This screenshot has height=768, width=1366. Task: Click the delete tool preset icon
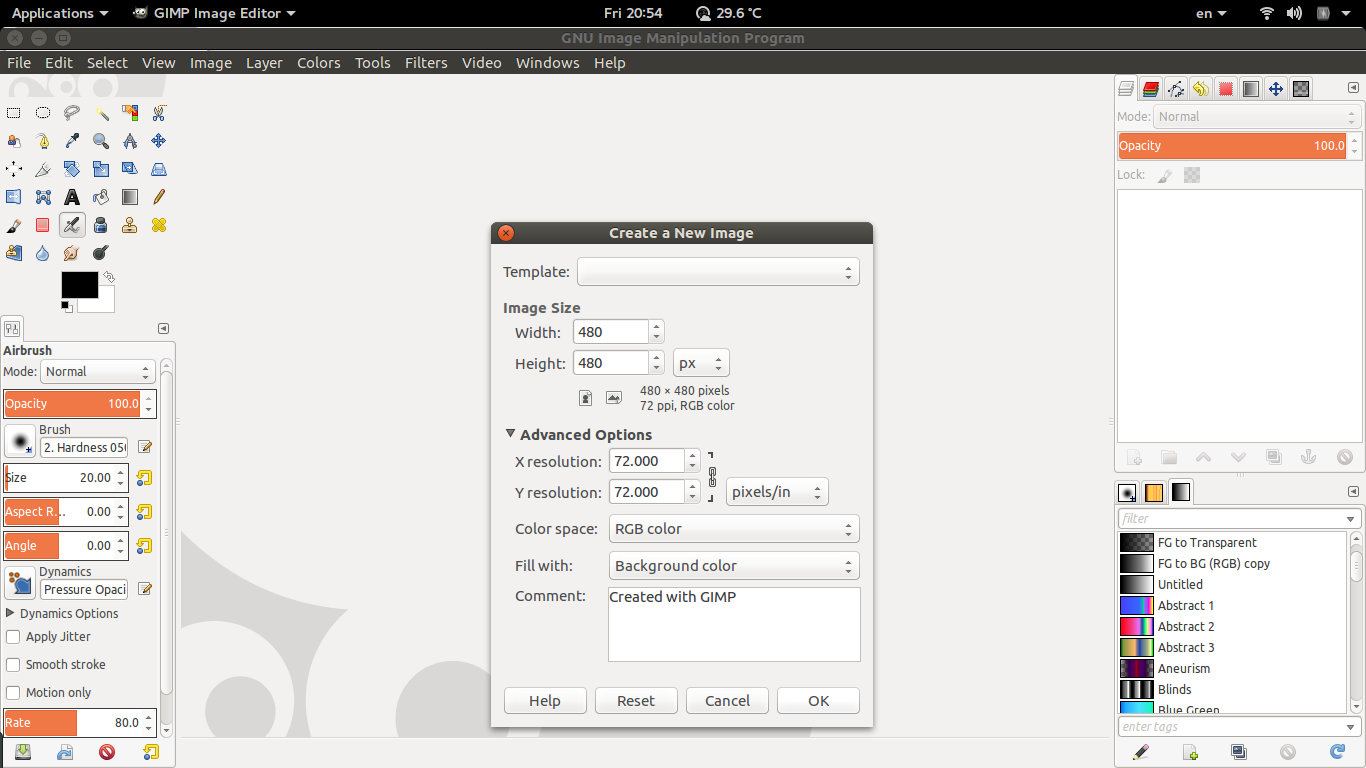[x=107, y=752]
